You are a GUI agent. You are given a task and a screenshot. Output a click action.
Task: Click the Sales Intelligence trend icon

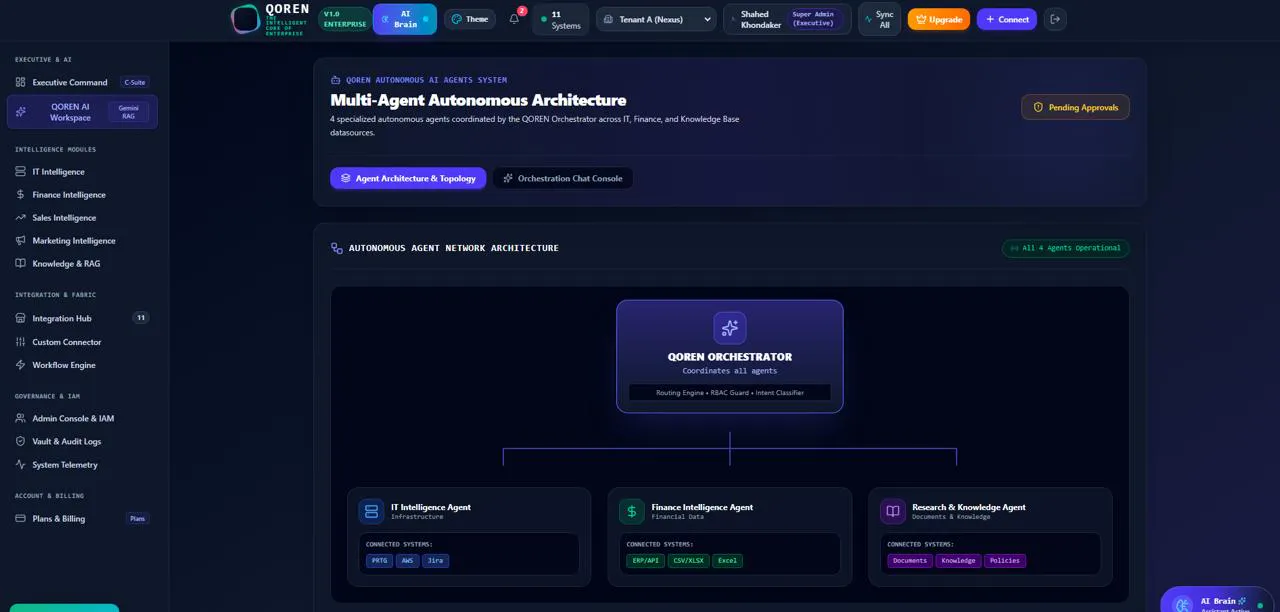click(21, 218)
